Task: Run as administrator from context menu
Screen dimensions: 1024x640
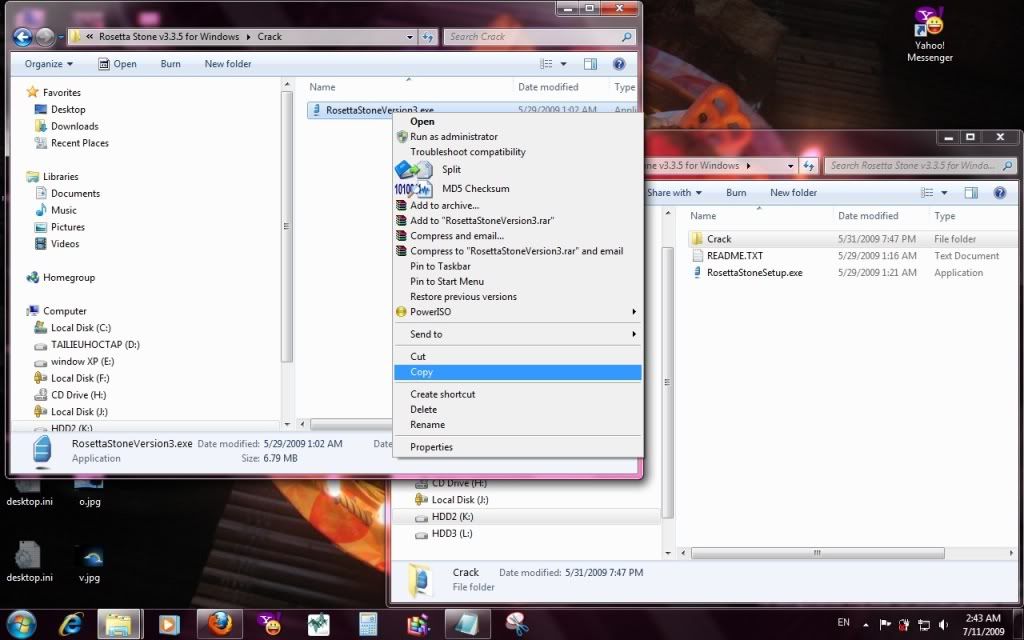Action: [x=519, y=136]
